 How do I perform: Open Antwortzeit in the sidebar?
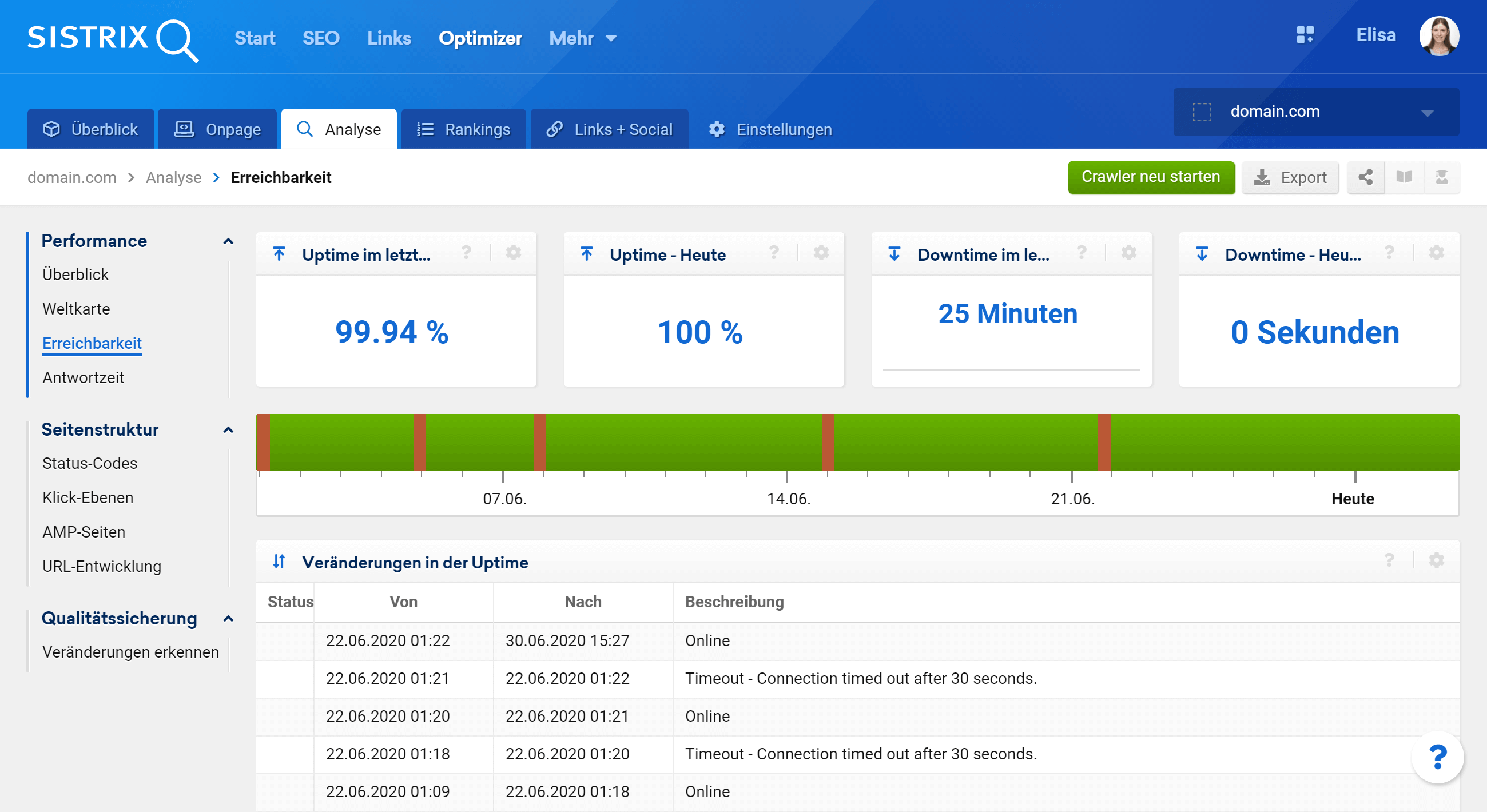coord(83,377)
